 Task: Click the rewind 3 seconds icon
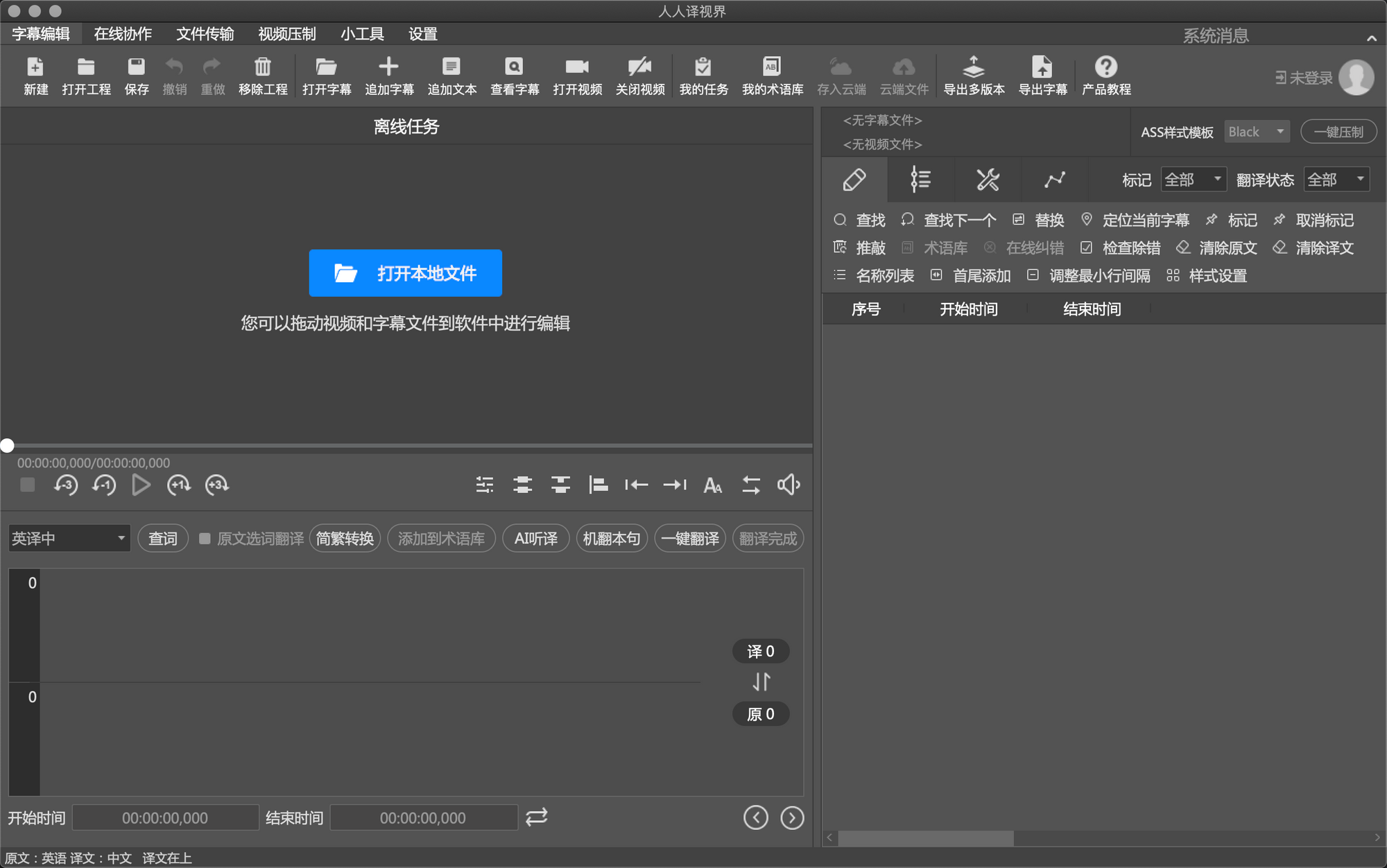pyautogui.click(x=66, y=485)
